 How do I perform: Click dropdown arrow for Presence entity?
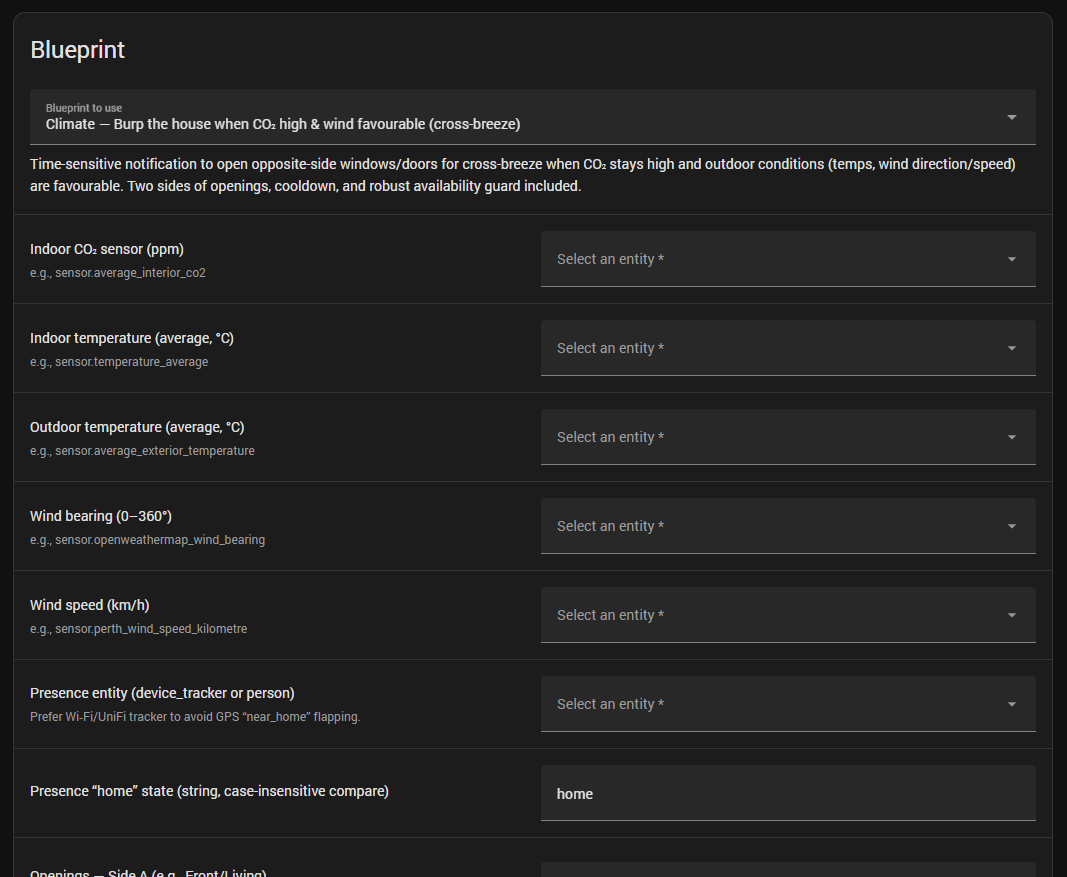(1011, 704)
